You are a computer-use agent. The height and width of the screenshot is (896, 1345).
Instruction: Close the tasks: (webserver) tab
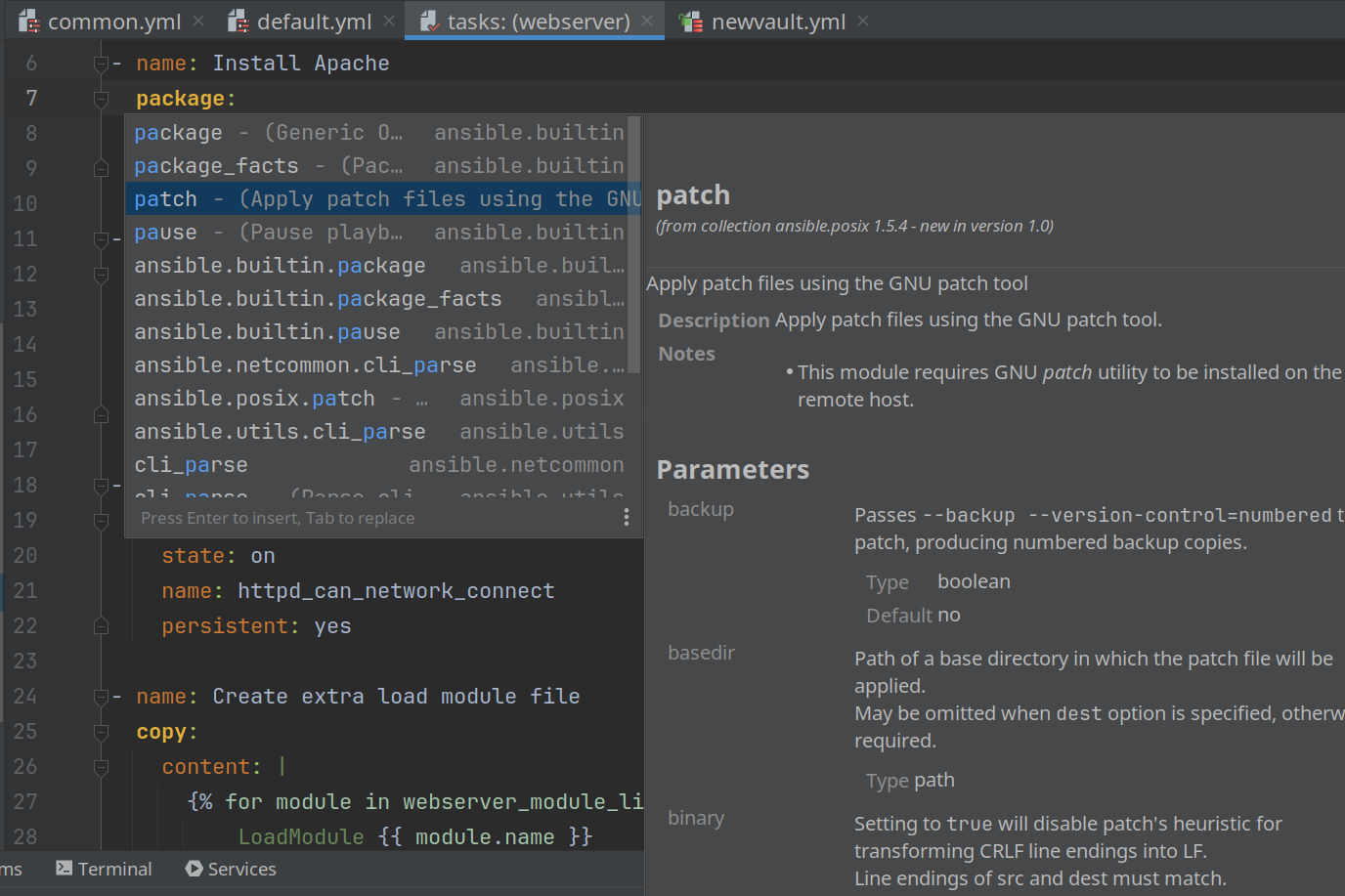click(x=647, y=21)
